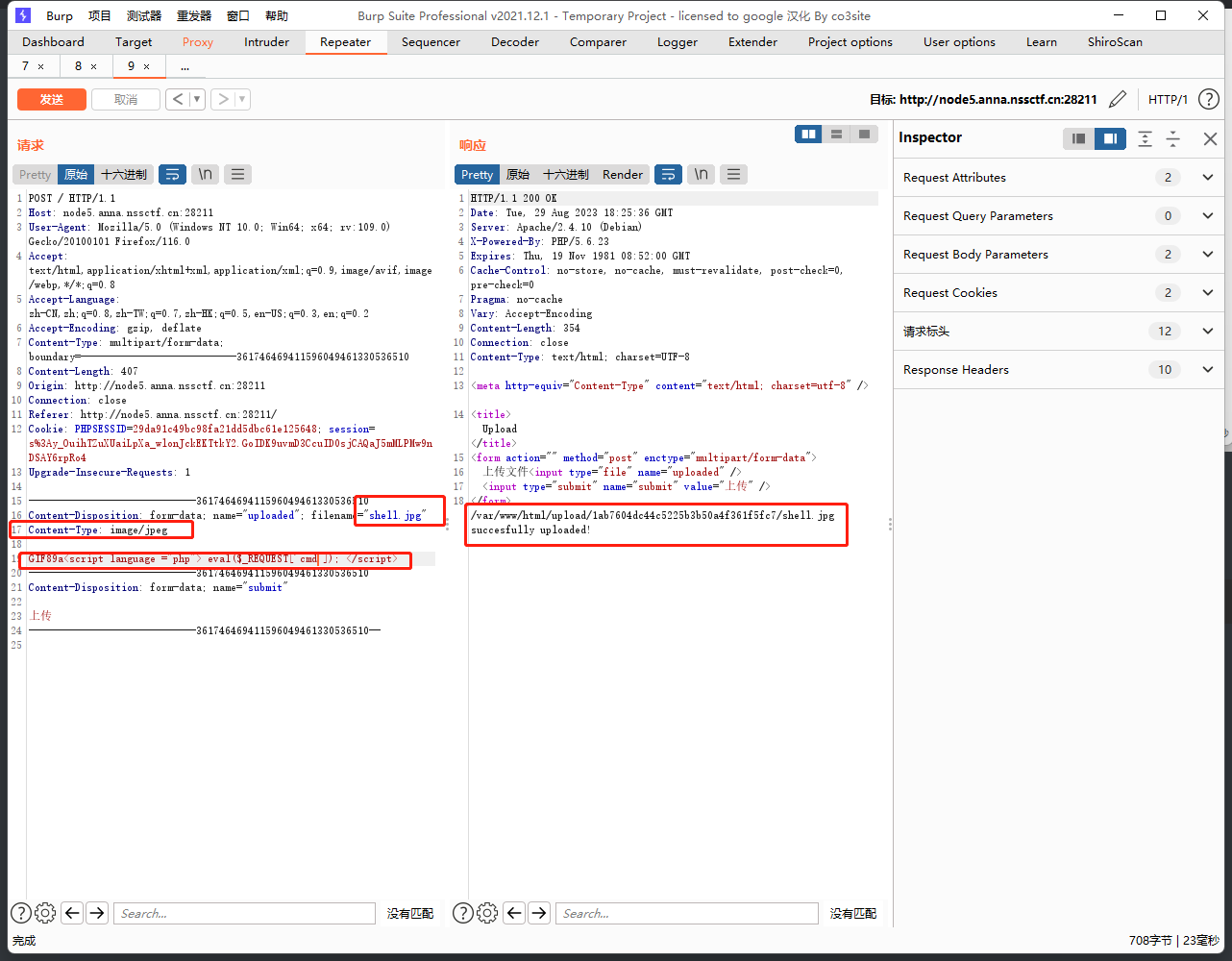The image size is (1232, 961).
Task: Click the response Search input field
Action: pyautogui.click(x=686, y=913)
